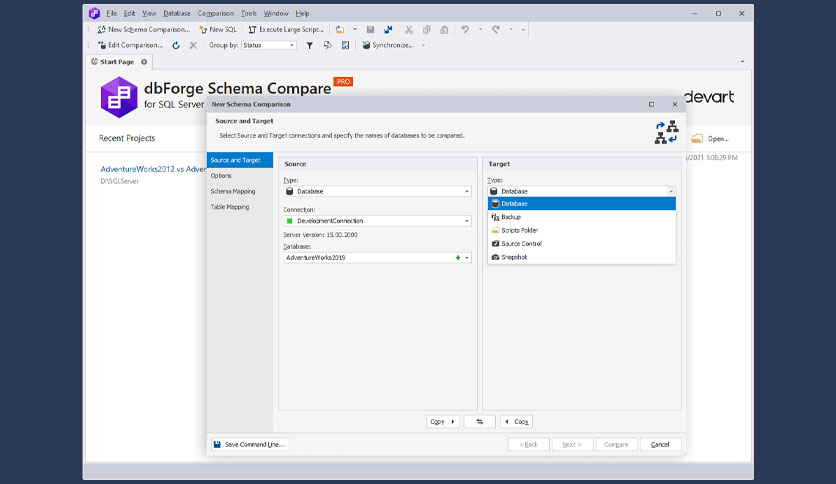This screenshot has height=484, width=836.
Task: Open the Redo history dropdown arrow
Action: click(x=511, y=29)
